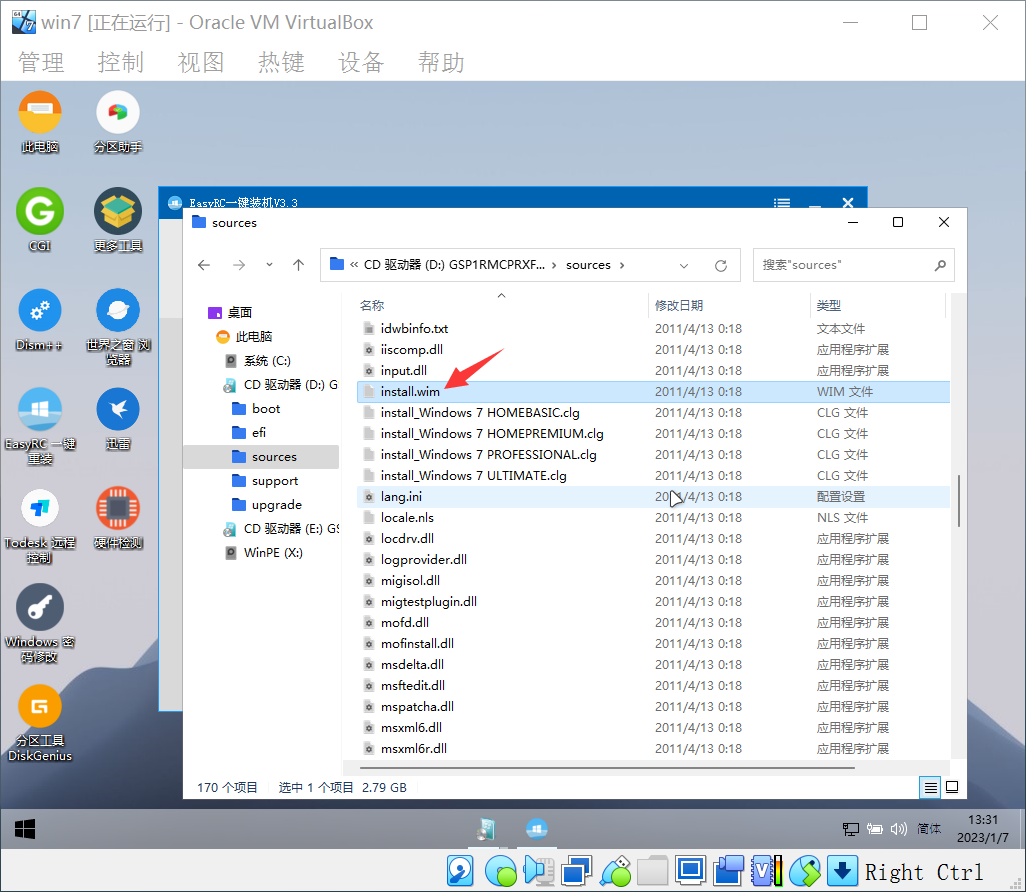Select 桌面 in navigation tree
Viewport: 1026px width, 892px height.
click(x=239, y=312)
